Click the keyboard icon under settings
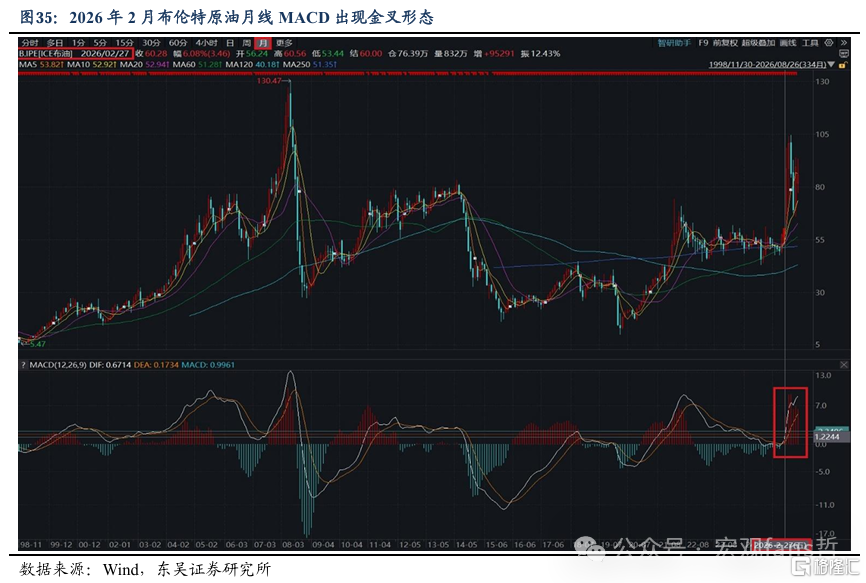Screen dimensions: 866x583 pos(844,54)
